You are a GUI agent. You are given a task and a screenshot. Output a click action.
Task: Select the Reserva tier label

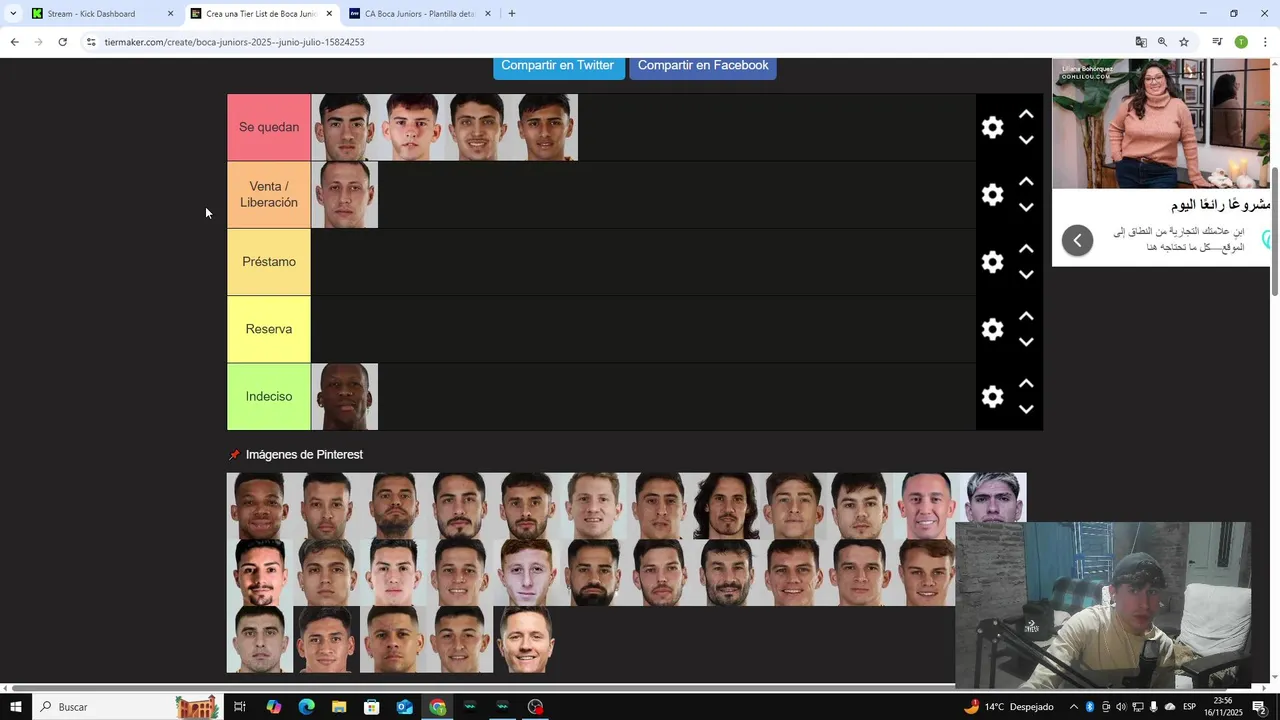point(269,329)
